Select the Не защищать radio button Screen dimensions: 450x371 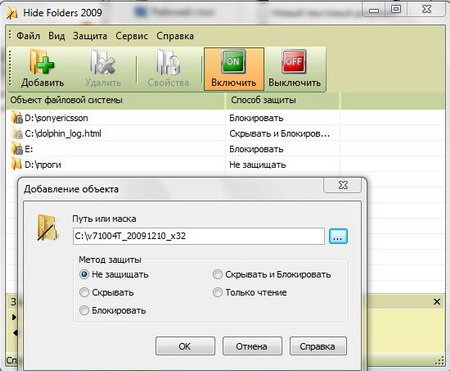(84, 275)
